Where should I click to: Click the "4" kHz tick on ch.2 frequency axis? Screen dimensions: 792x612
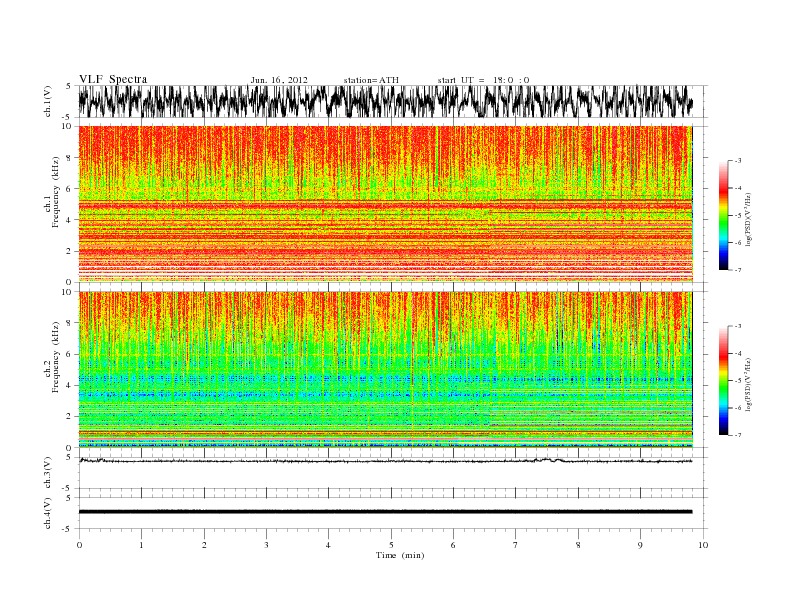coord(69,386)
